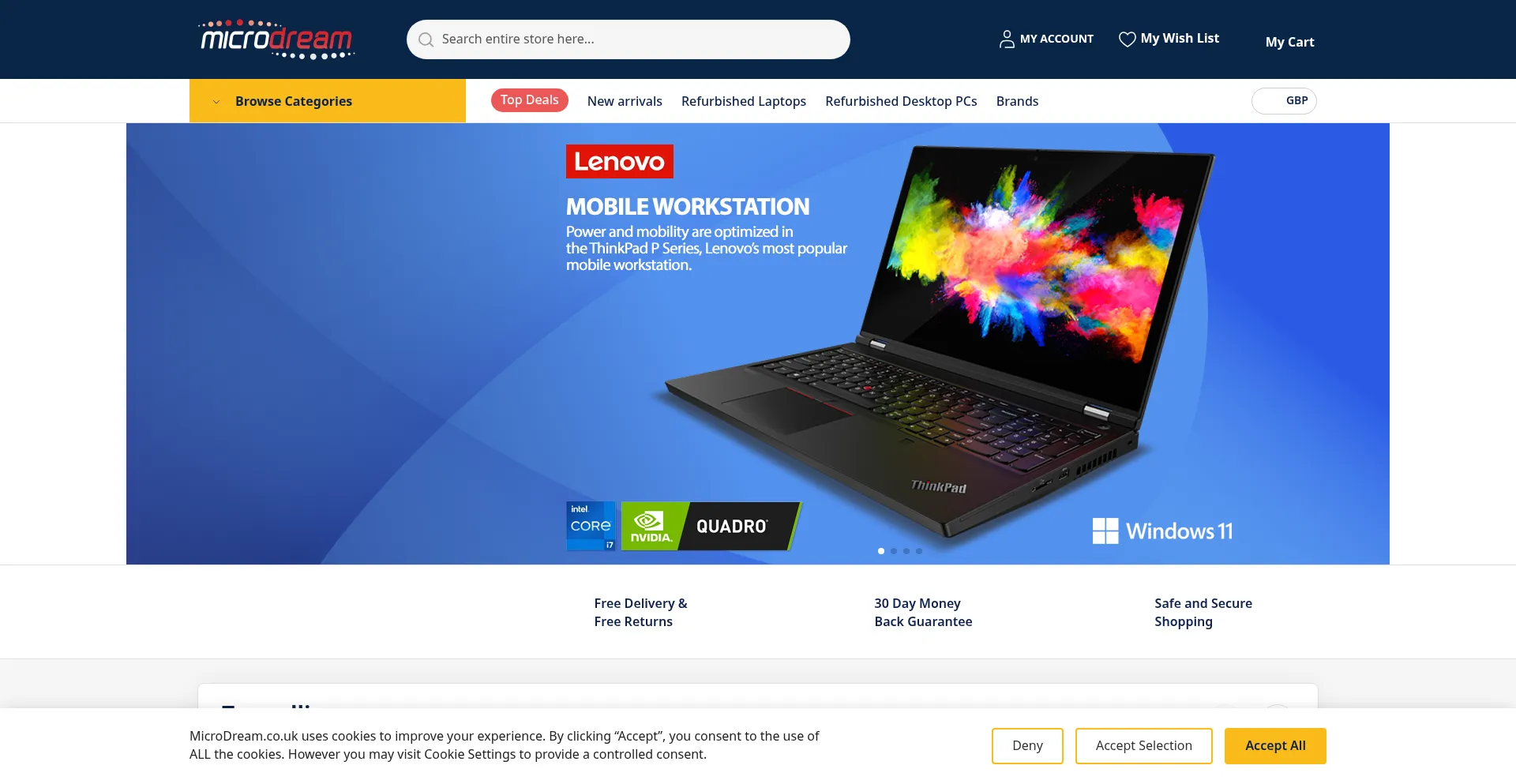Open the Brands menu item
1516x784 pixels.
(x=1017, y=101)
